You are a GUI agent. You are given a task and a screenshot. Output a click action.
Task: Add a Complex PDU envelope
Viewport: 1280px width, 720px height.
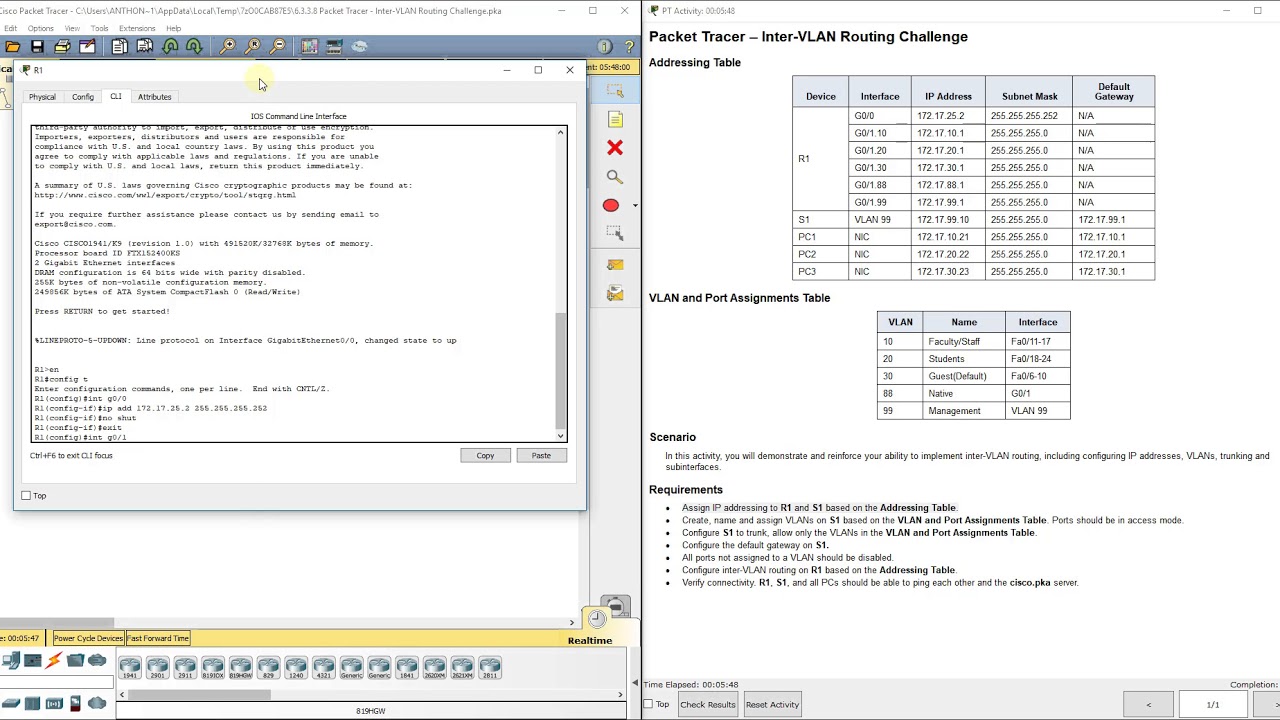pos(615,293)
